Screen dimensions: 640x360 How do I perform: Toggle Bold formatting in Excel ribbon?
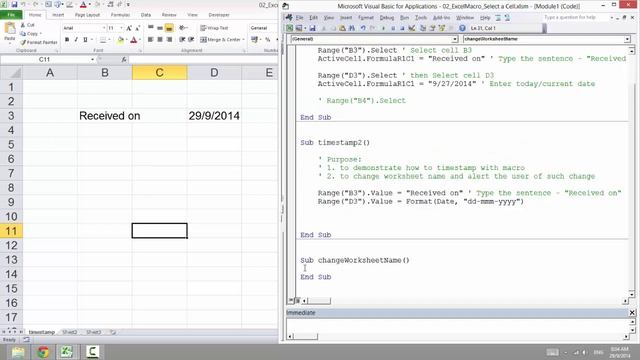(x=67, y=40)
